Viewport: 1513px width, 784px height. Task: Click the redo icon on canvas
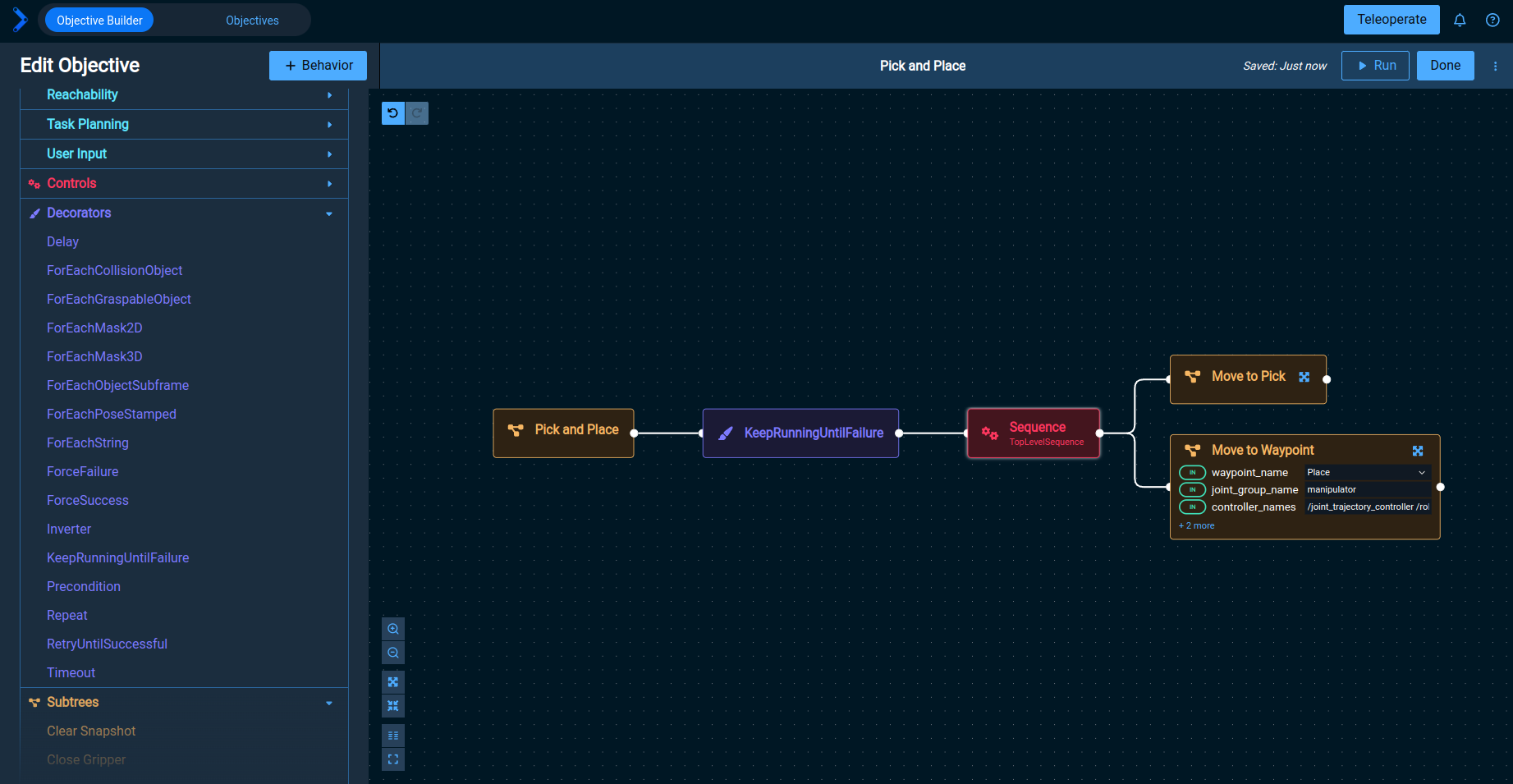pos(417,113)
